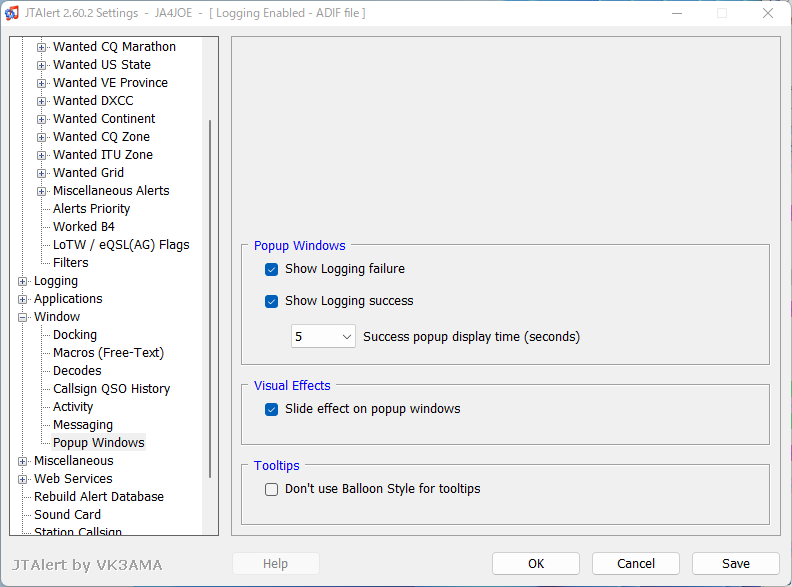Viewport: 792px width, 587px height.
Task: Toggle Show Logging failure checkbox
Action: pos(271,269)
